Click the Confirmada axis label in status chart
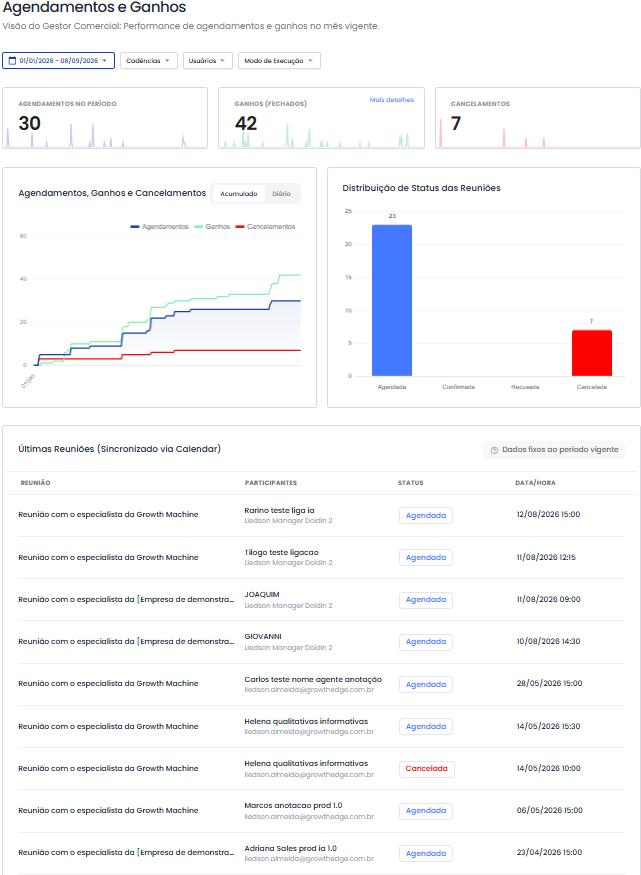Screen dimensions: 641x875 [x=459, y=387]
